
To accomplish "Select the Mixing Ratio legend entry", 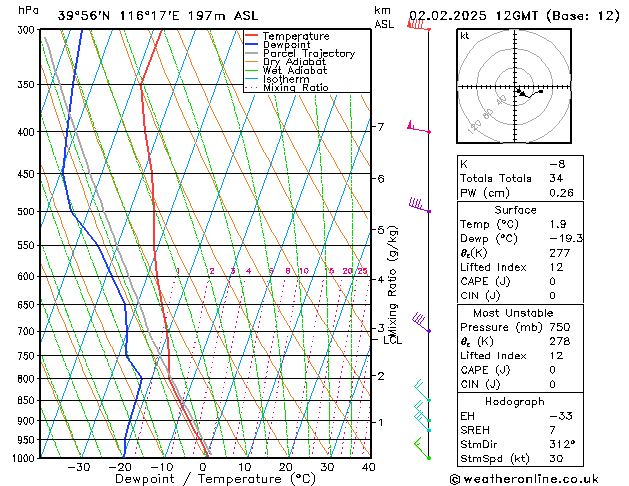I will [287, 88].
